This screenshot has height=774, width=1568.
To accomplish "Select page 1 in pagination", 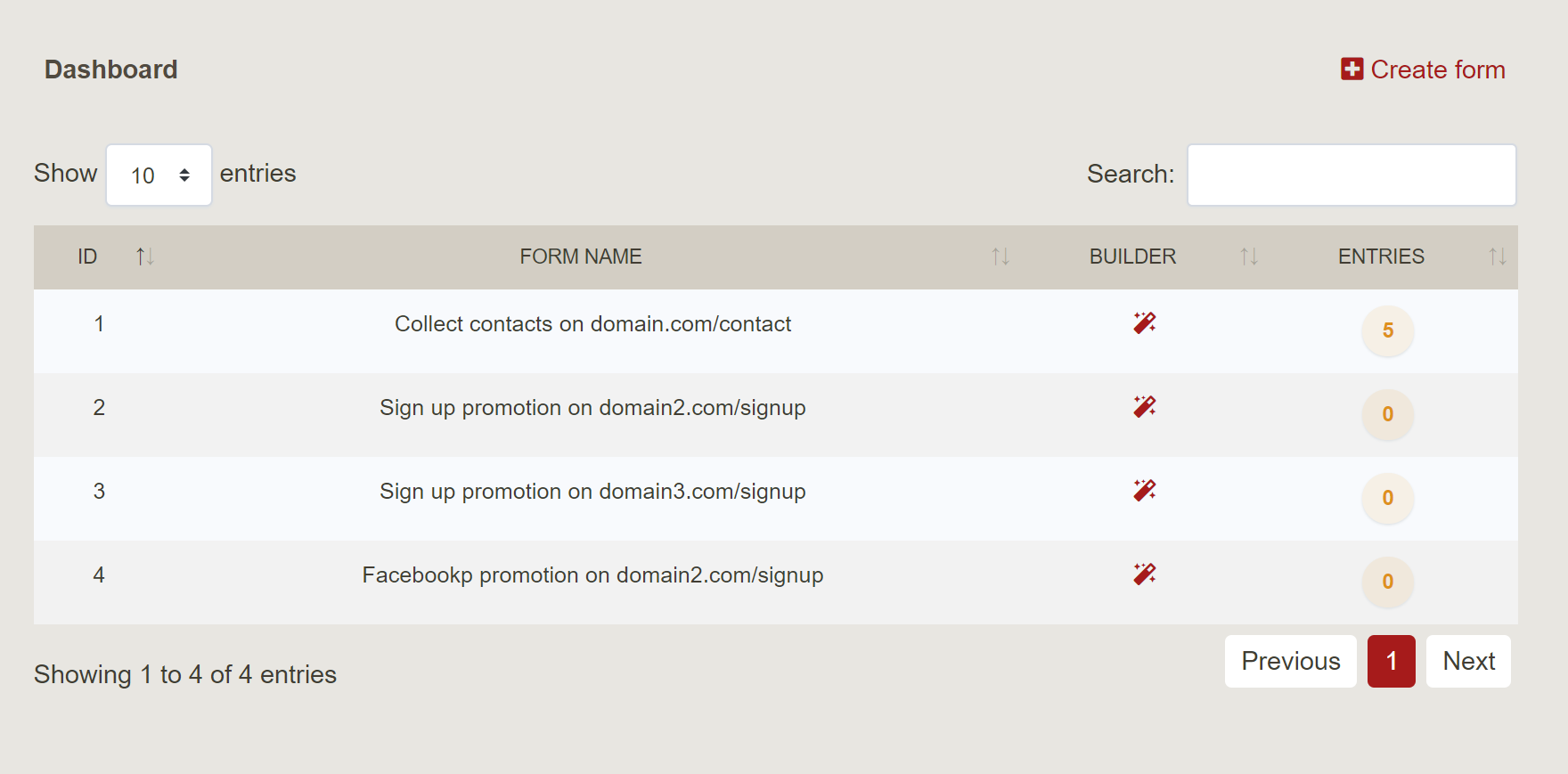I will [1391, 661].
